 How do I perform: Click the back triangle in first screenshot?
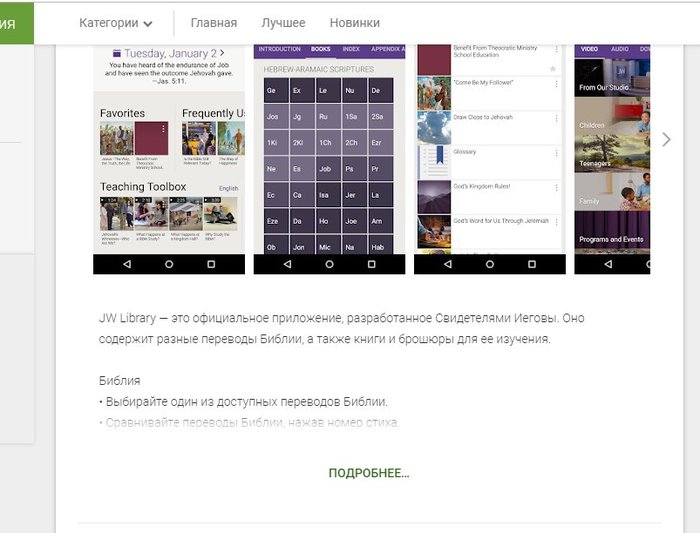point(127,264)
